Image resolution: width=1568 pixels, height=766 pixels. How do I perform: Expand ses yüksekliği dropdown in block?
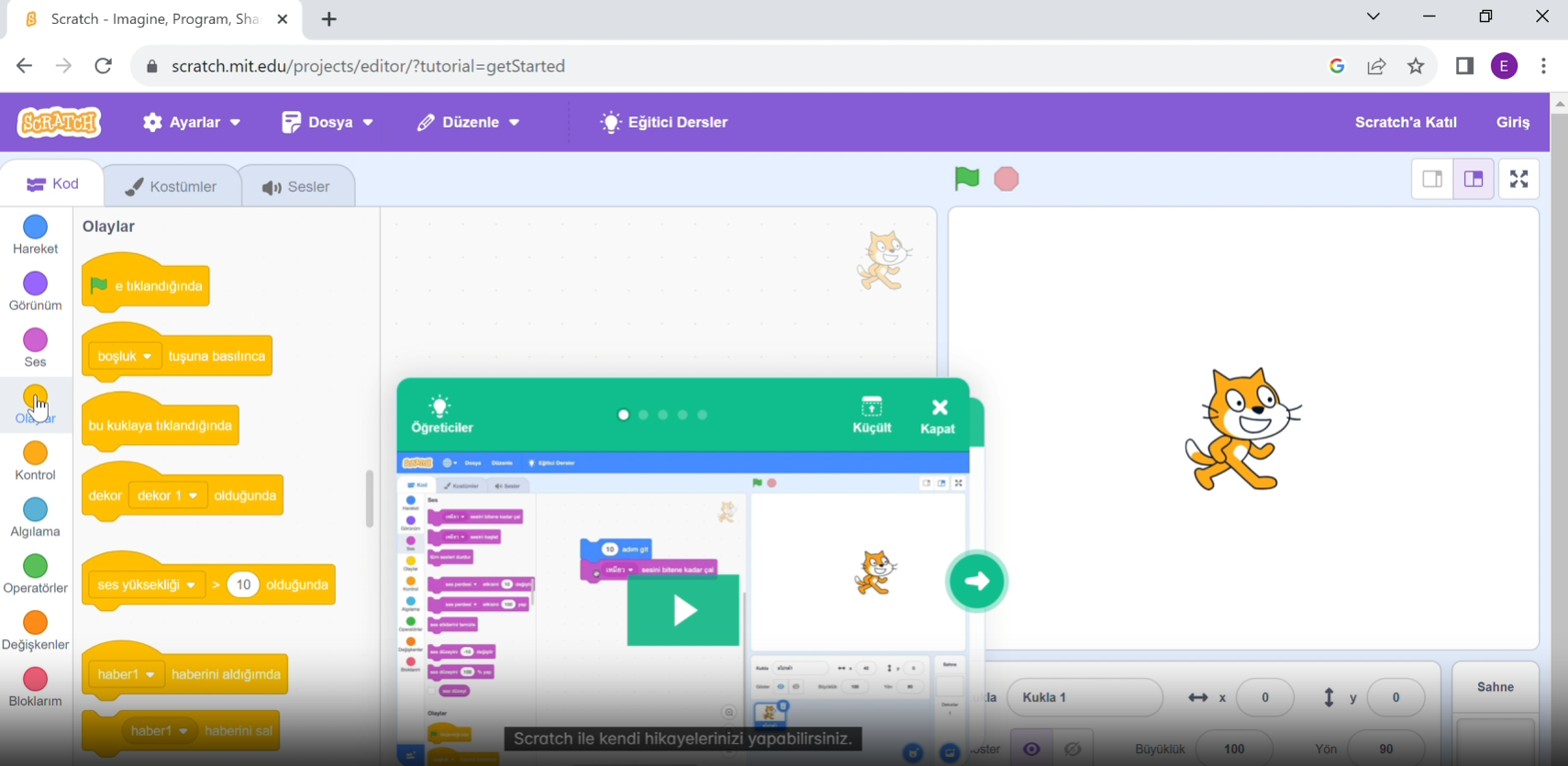pyautogui.click(x=147, y=584)
